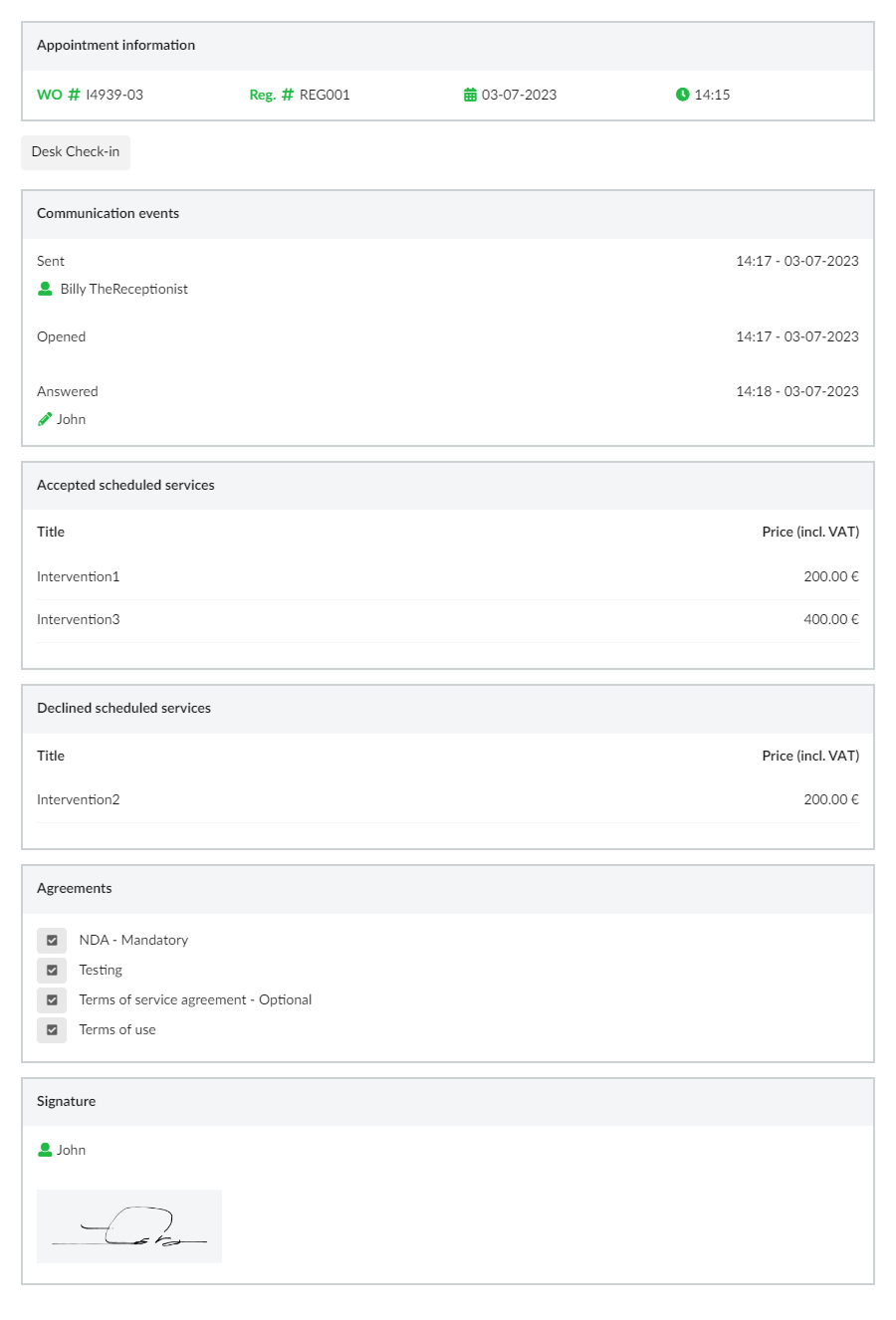This screenshot has height=1320, width=896.
Task: Toggle the NDA - Mandatory checkbox
Action: pos(52,940)
